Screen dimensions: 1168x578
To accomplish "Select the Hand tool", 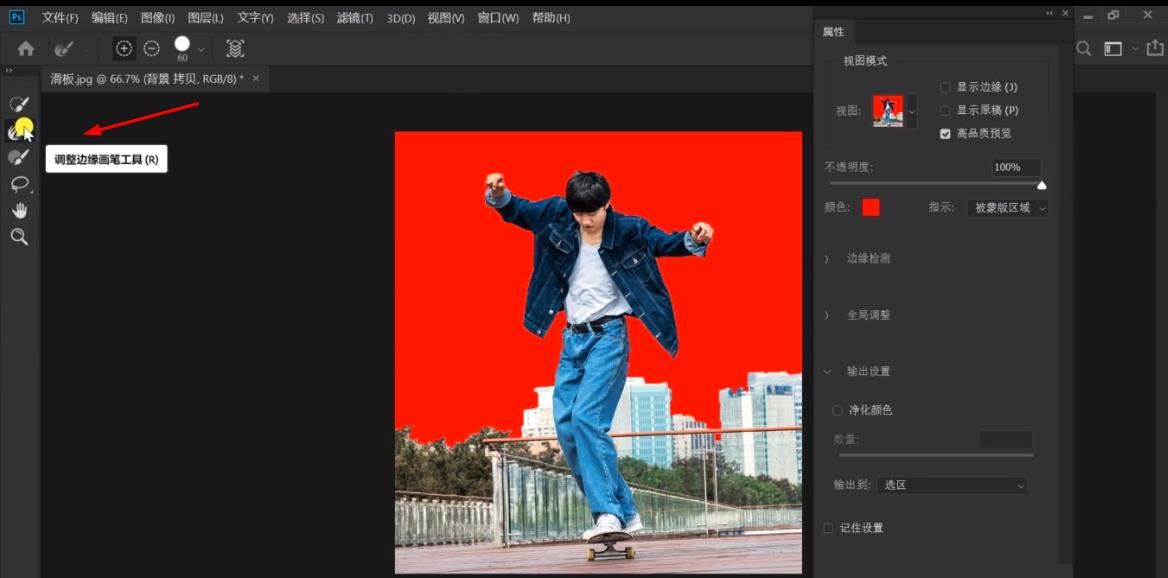I will (x=19, y=210).
